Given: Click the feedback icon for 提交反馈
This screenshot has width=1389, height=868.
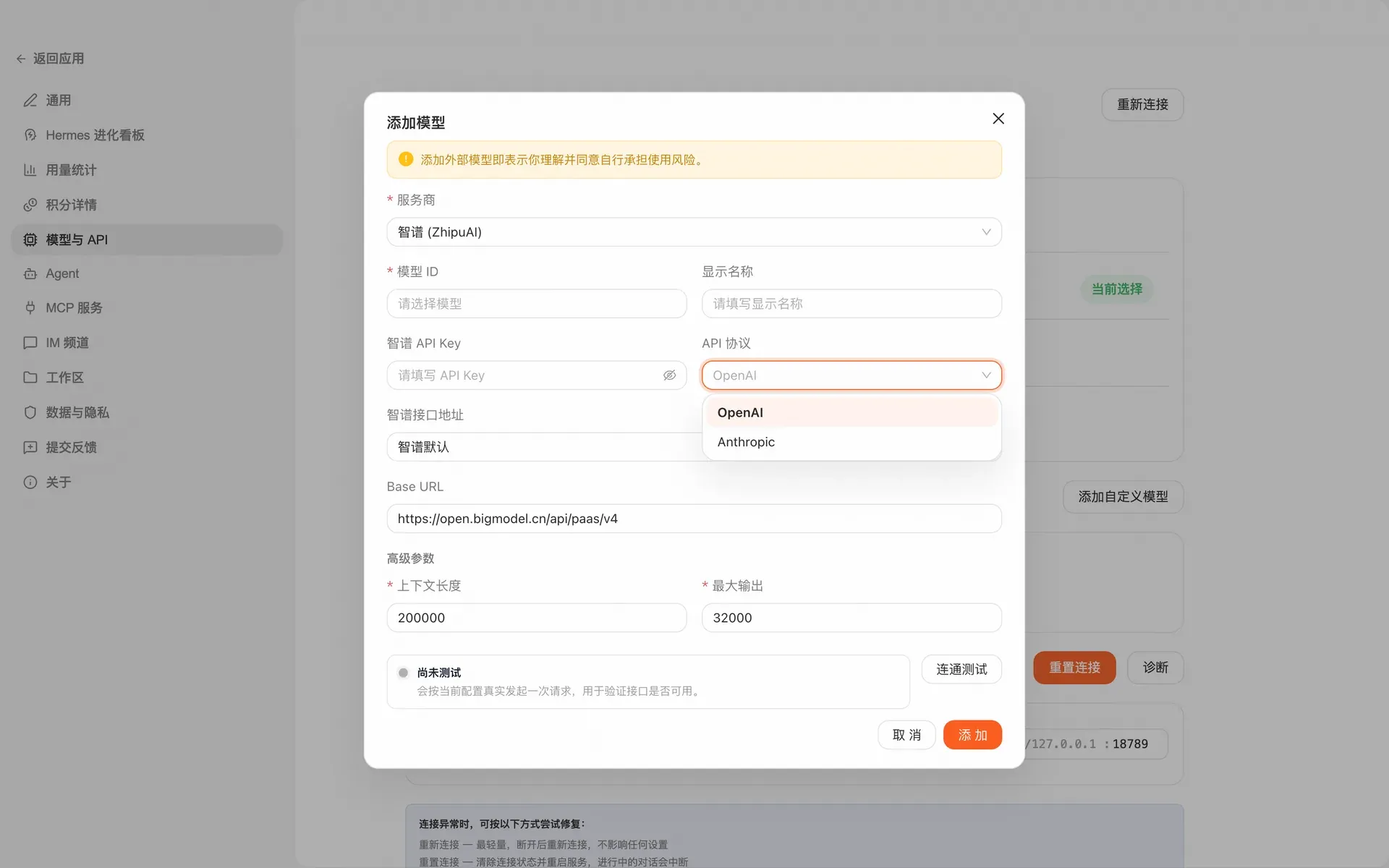Looking at the screenshot, I should coord(30,447).
